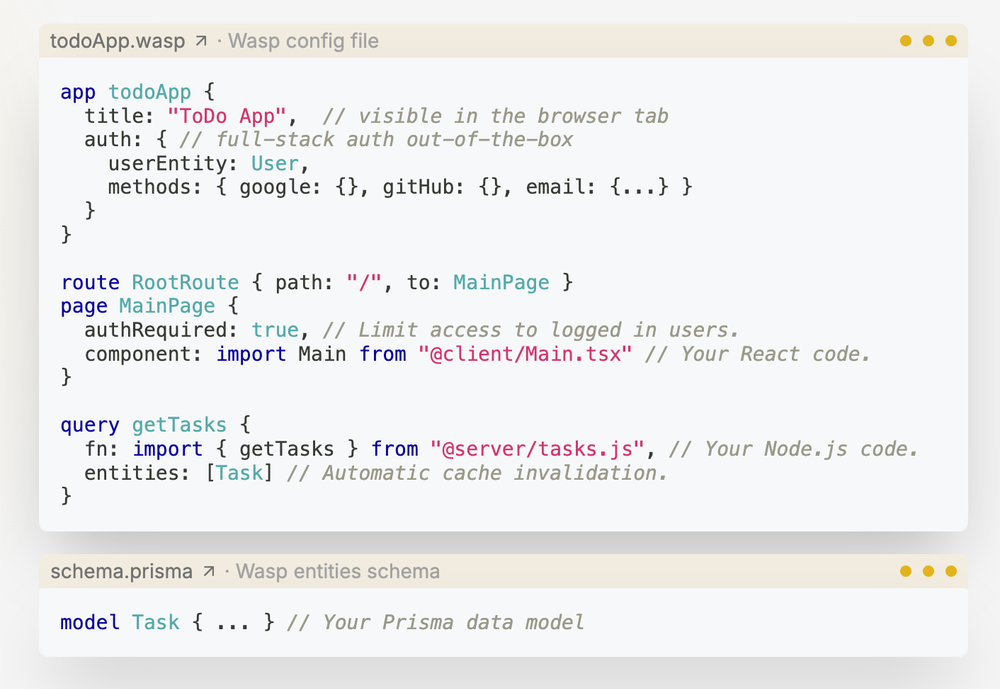Click the 'User' entity value

coord(275,164)
